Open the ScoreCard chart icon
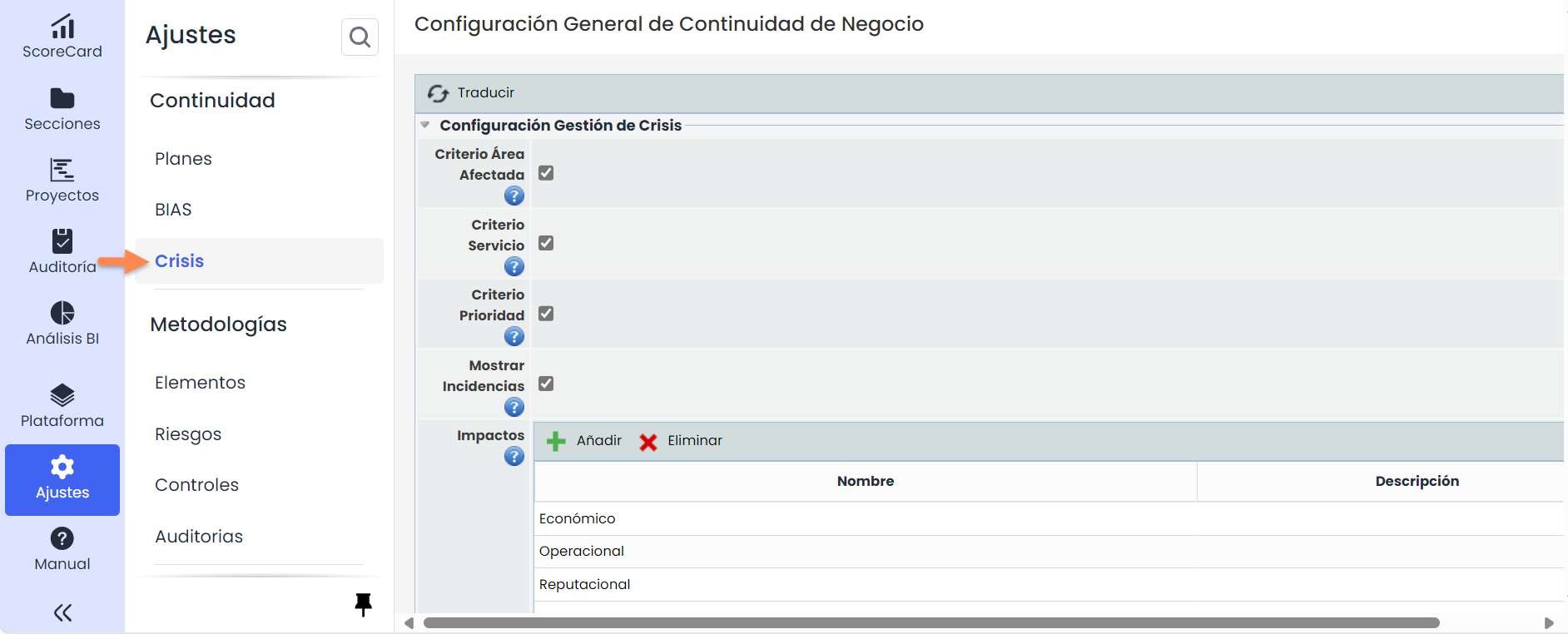This screenshot has width=1568, height=634. (x=62, y=27)
